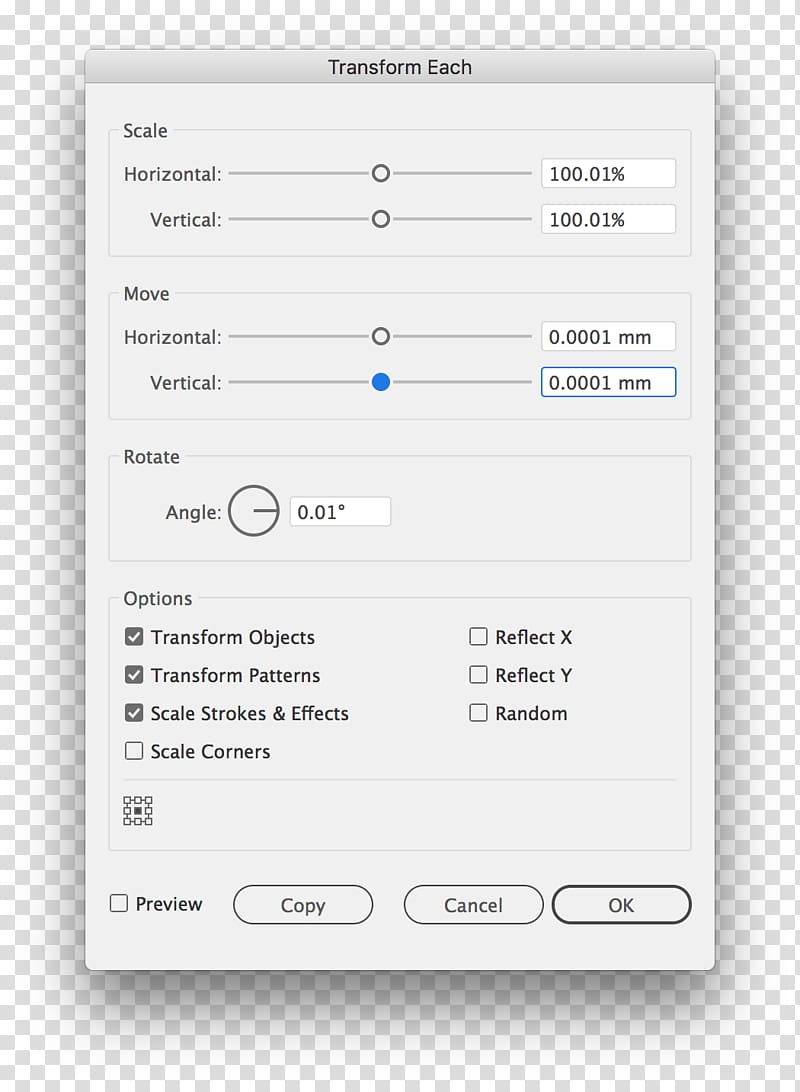Check the Reflect X option

click(x=478, y=637)
